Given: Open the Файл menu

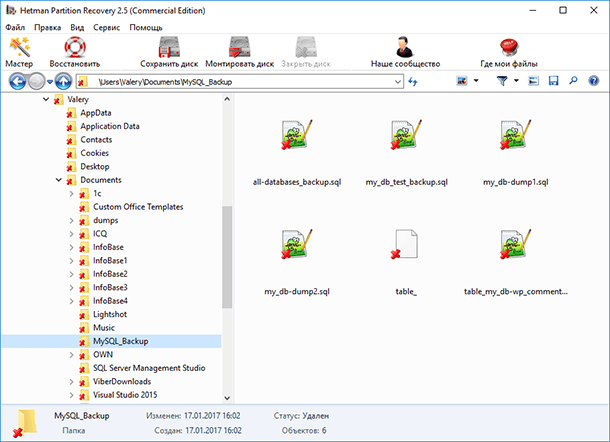Looking at the screenshot, I should pyautogui.click(x=15, y=28).
